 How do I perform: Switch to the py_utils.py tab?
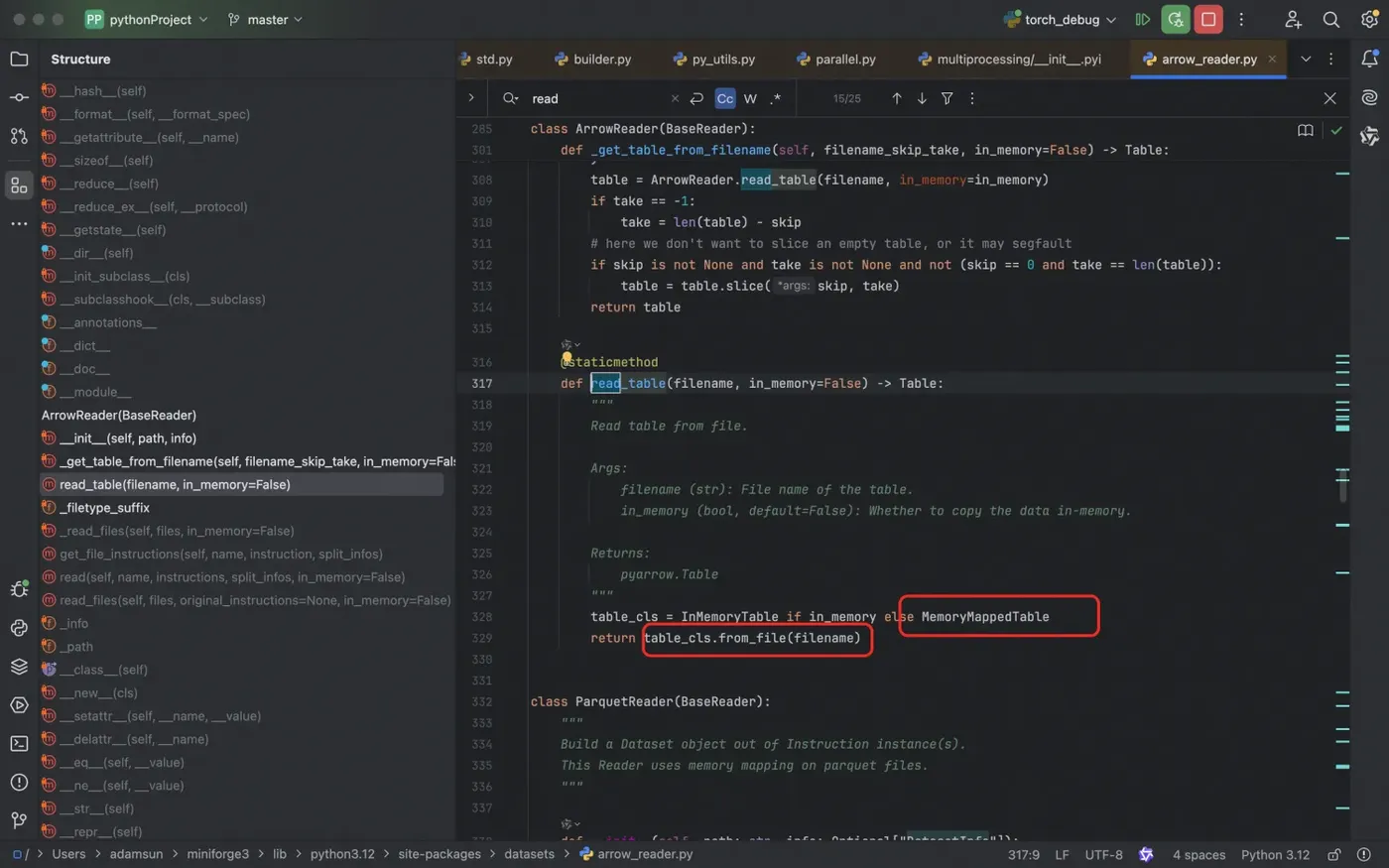[714, 60]
